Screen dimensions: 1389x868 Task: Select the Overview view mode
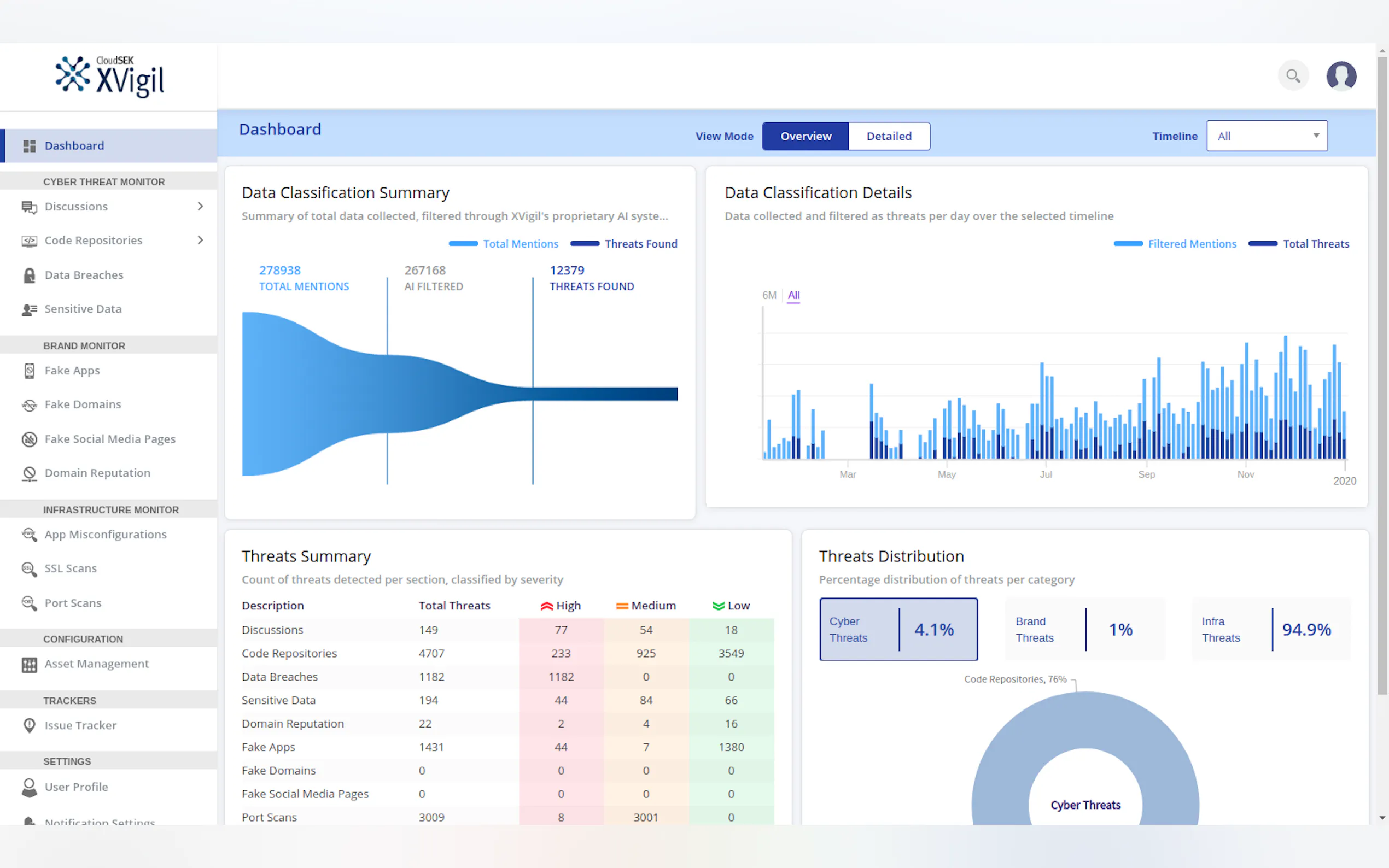805,137
